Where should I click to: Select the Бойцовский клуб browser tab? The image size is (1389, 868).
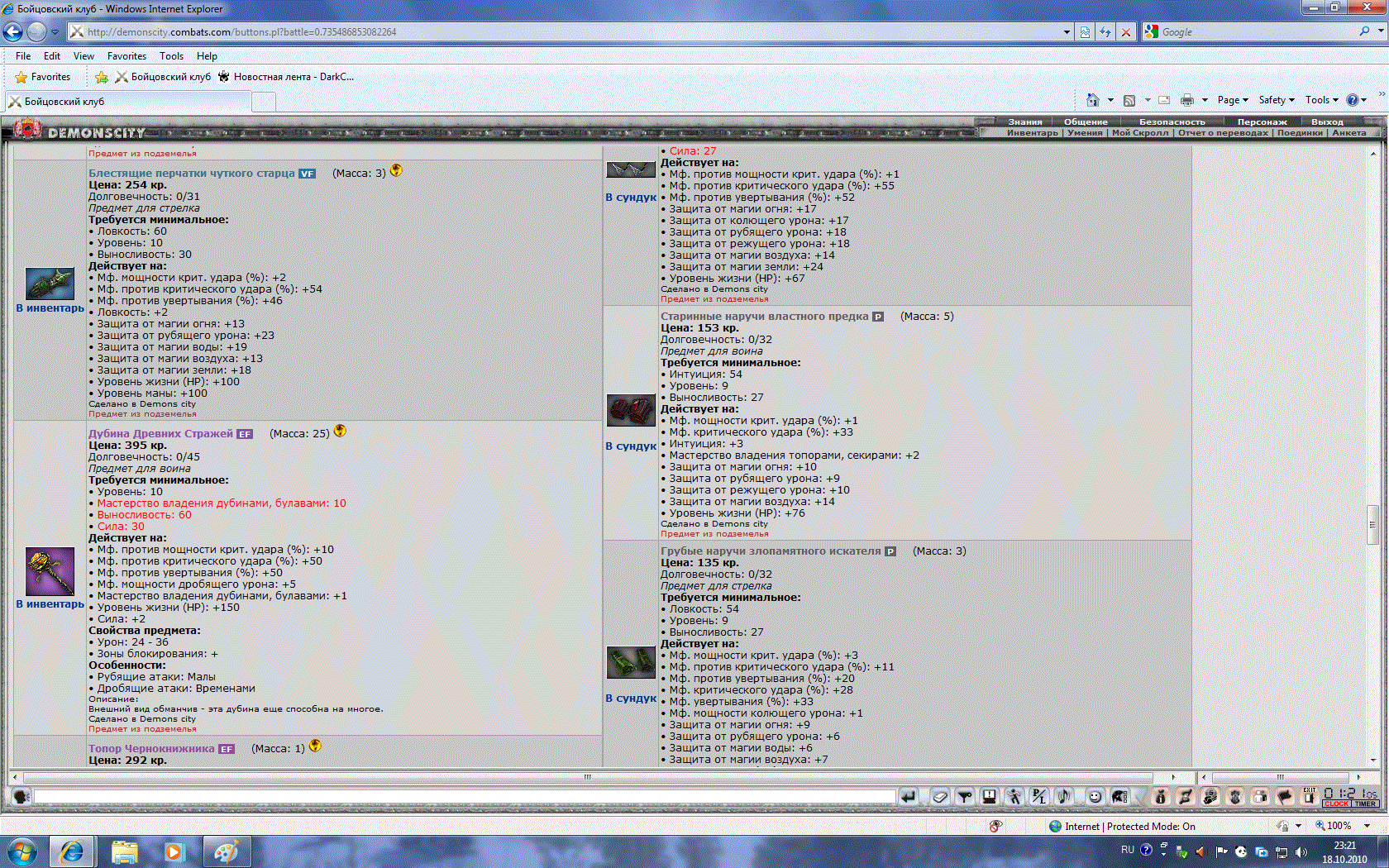tap(128, 102)
